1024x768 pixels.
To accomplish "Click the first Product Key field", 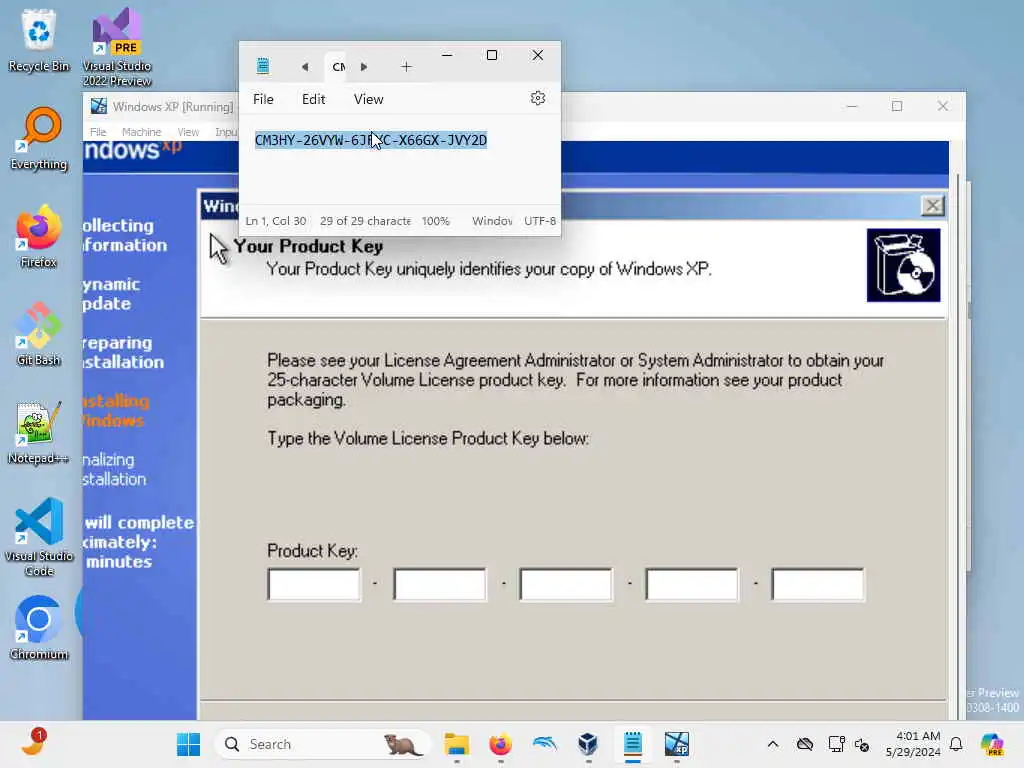I will (313, 584).
